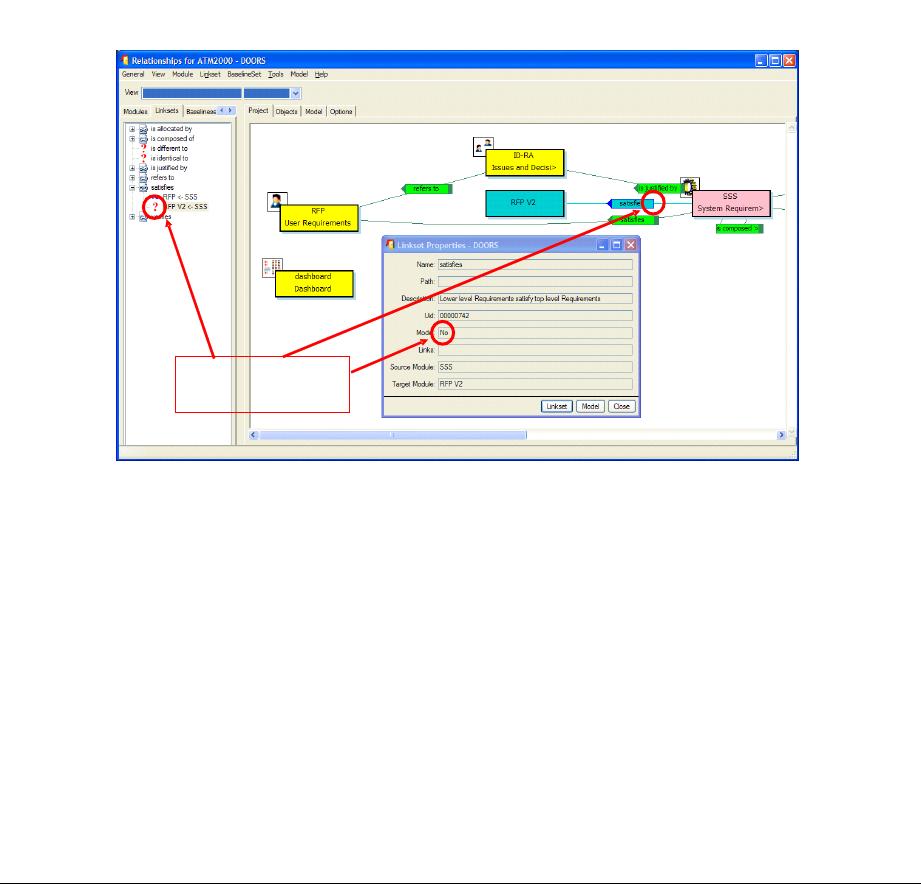
Task: Click the question-mark icon beside 'RFP V2 <- SSS'
Action: click(155, 207)
